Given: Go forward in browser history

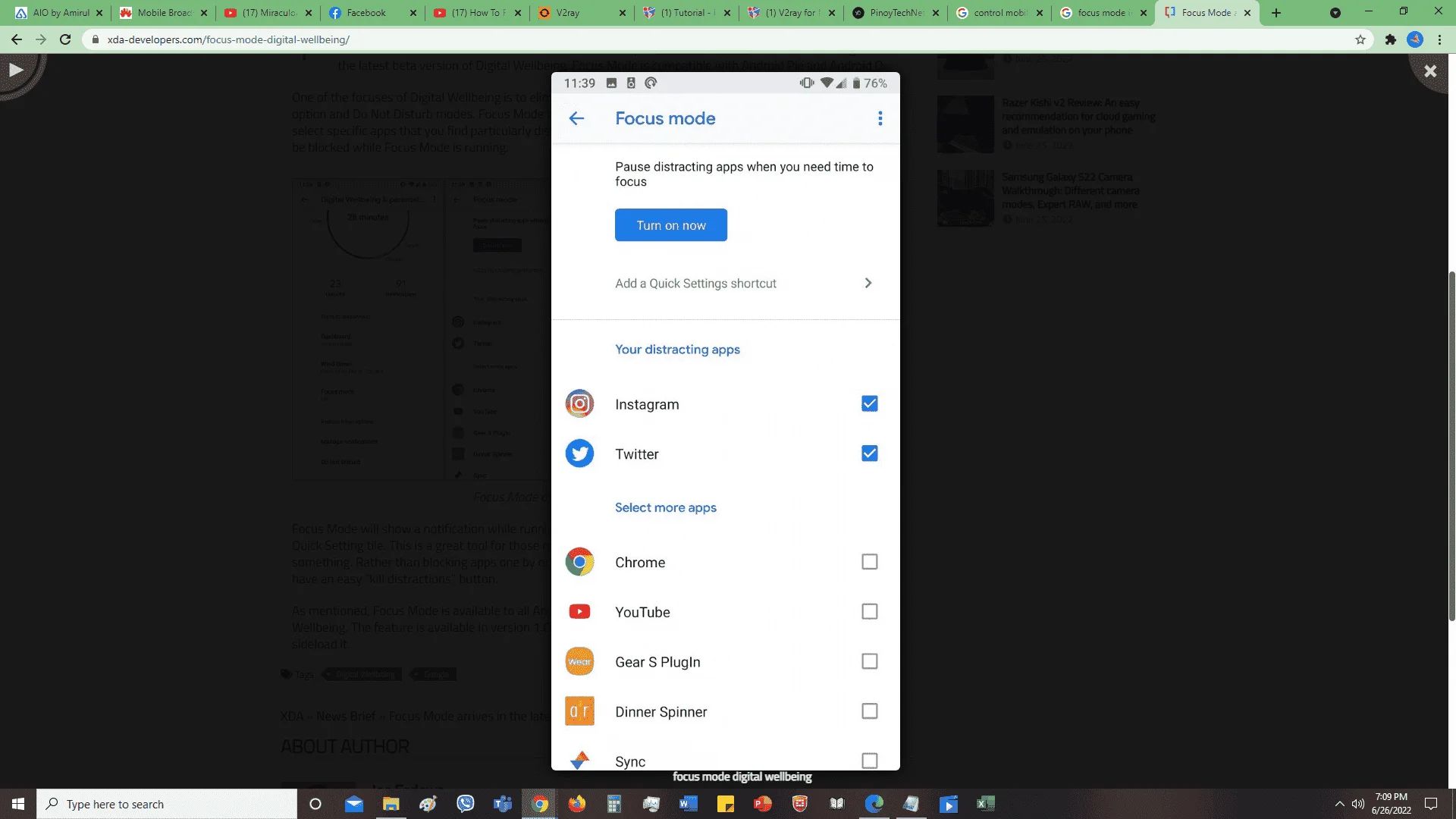Looking at the screenshot, I should tap(41, 39).
